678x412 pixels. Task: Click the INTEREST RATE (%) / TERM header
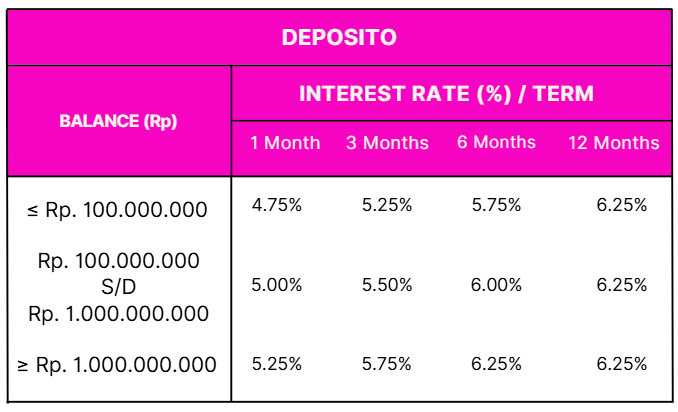click(446, 94)
